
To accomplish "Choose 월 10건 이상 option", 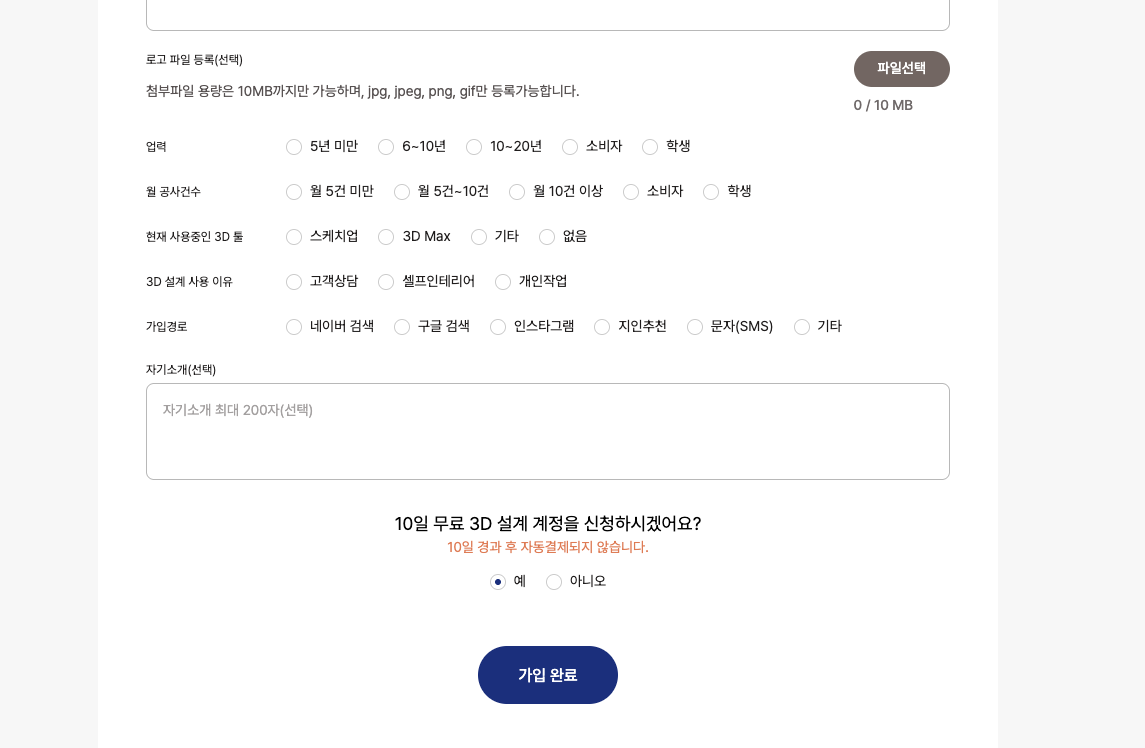I will (x=517, y=192).
